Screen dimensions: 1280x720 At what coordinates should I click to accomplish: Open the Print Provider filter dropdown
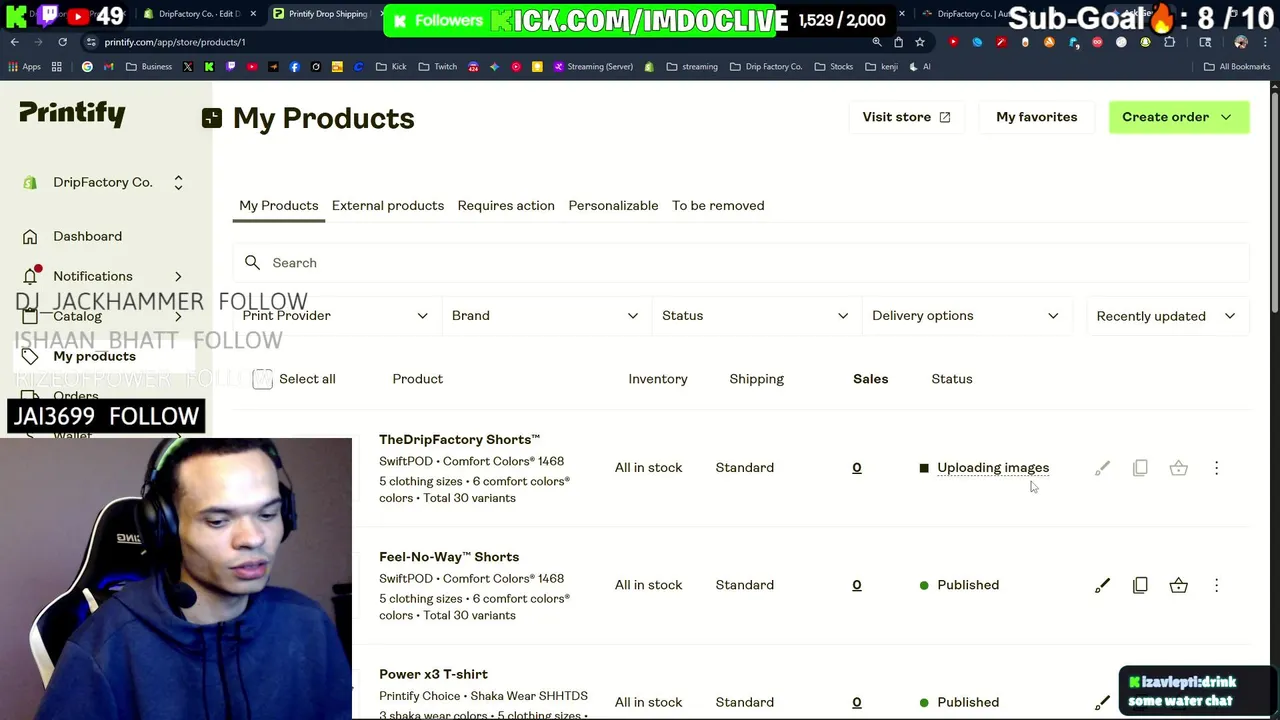click(336, 316)
